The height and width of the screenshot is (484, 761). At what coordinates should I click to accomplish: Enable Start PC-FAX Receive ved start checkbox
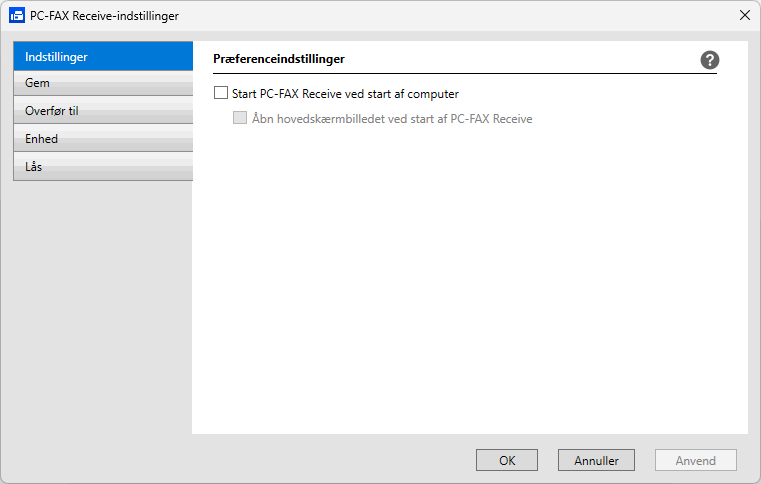(221, 94)
